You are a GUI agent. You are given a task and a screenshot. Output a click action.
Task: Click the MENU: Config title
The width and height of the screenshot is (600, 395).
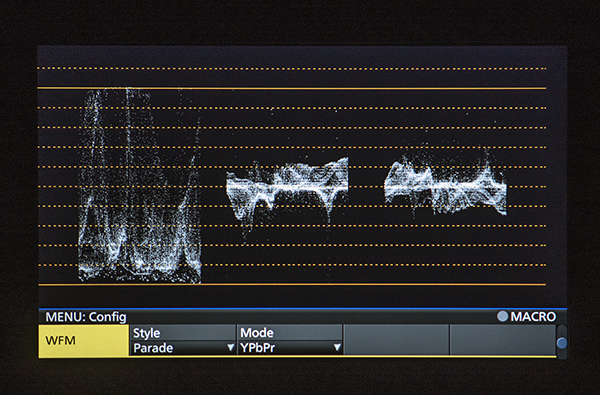point(86,317)
